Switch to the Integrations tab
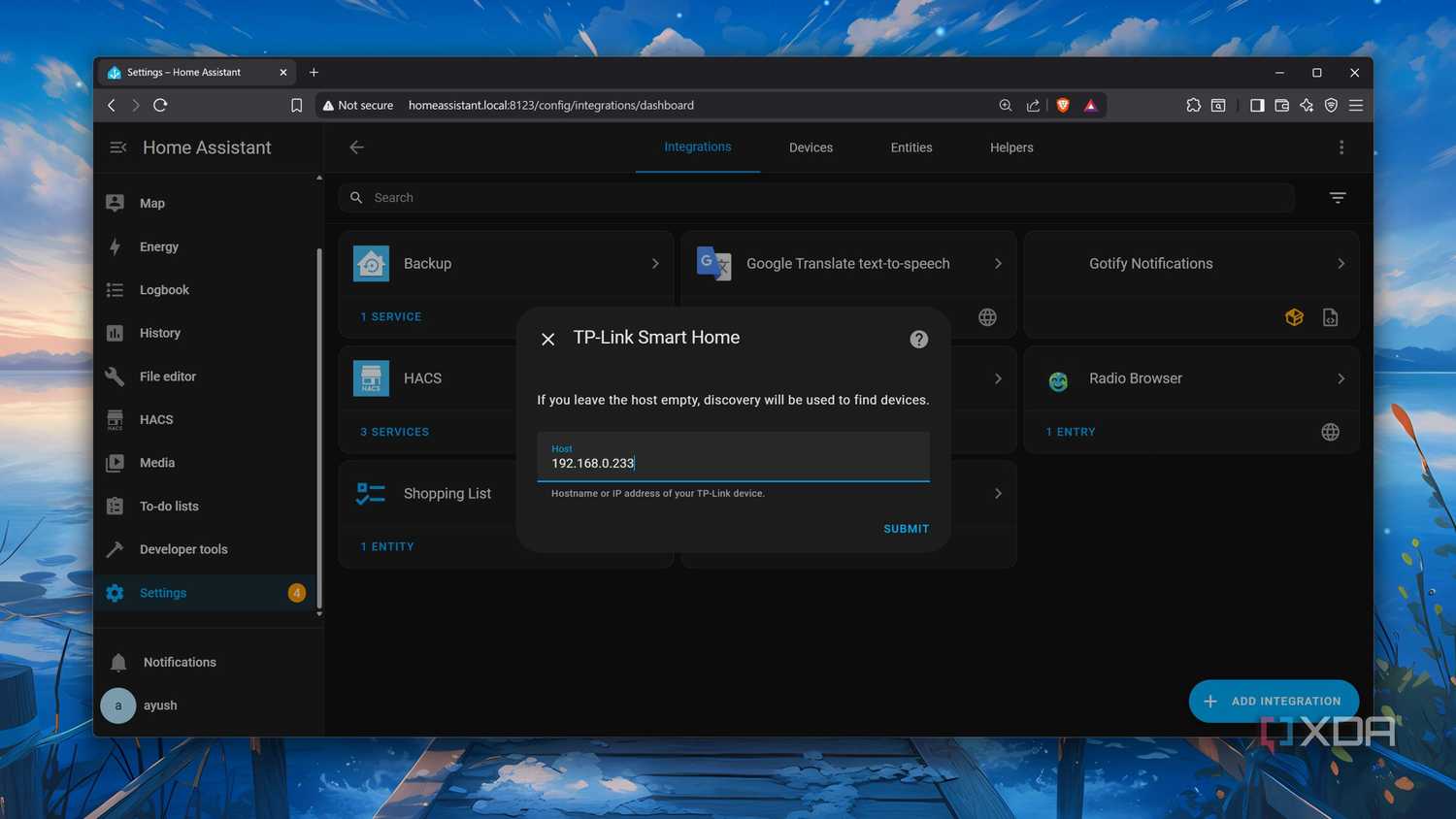 698,147
